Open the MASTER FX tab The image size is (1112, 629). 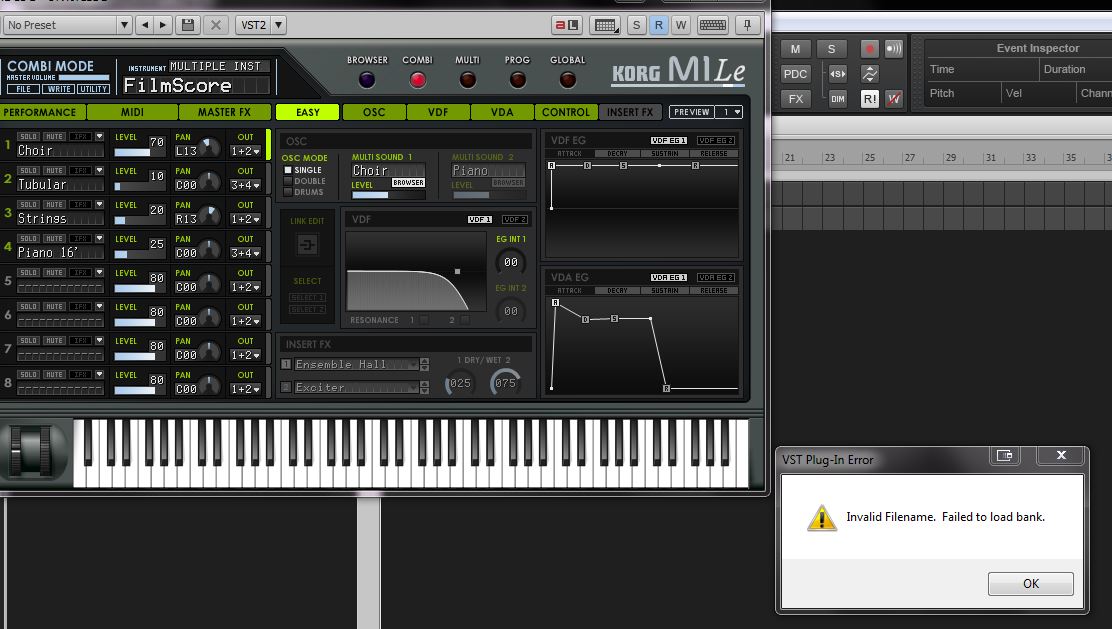tap(225, 112)
